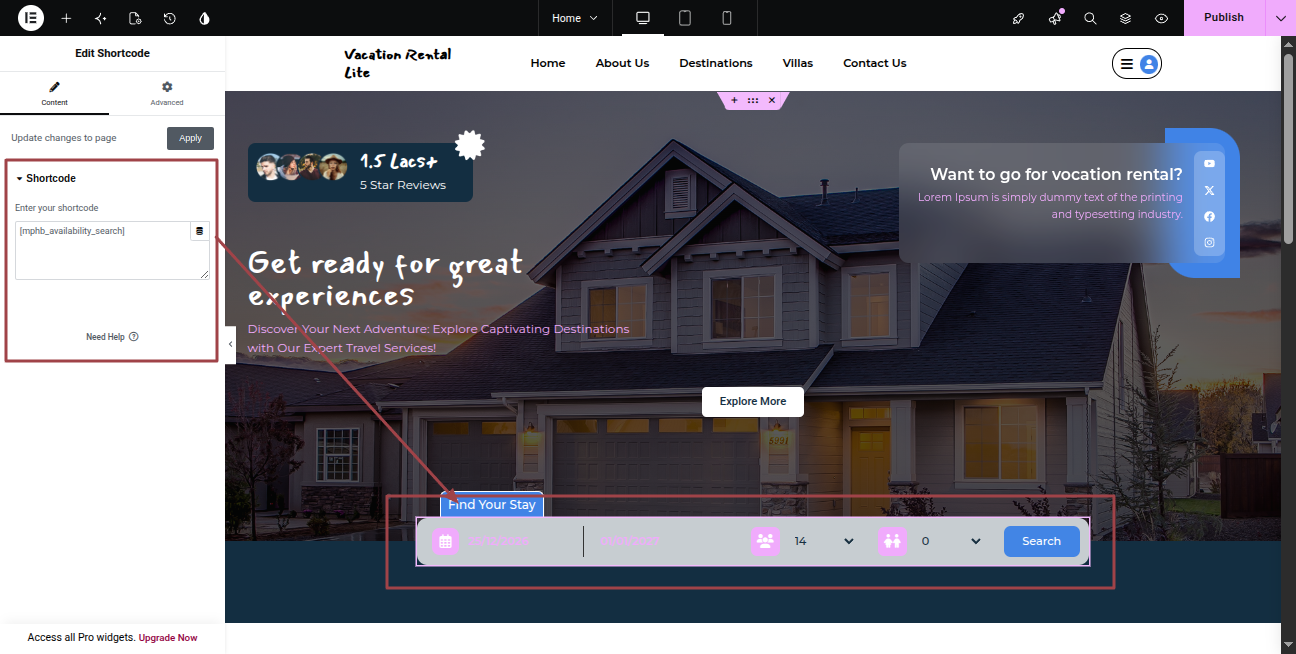
Task: Open the revision history icon
Action: 170,18
